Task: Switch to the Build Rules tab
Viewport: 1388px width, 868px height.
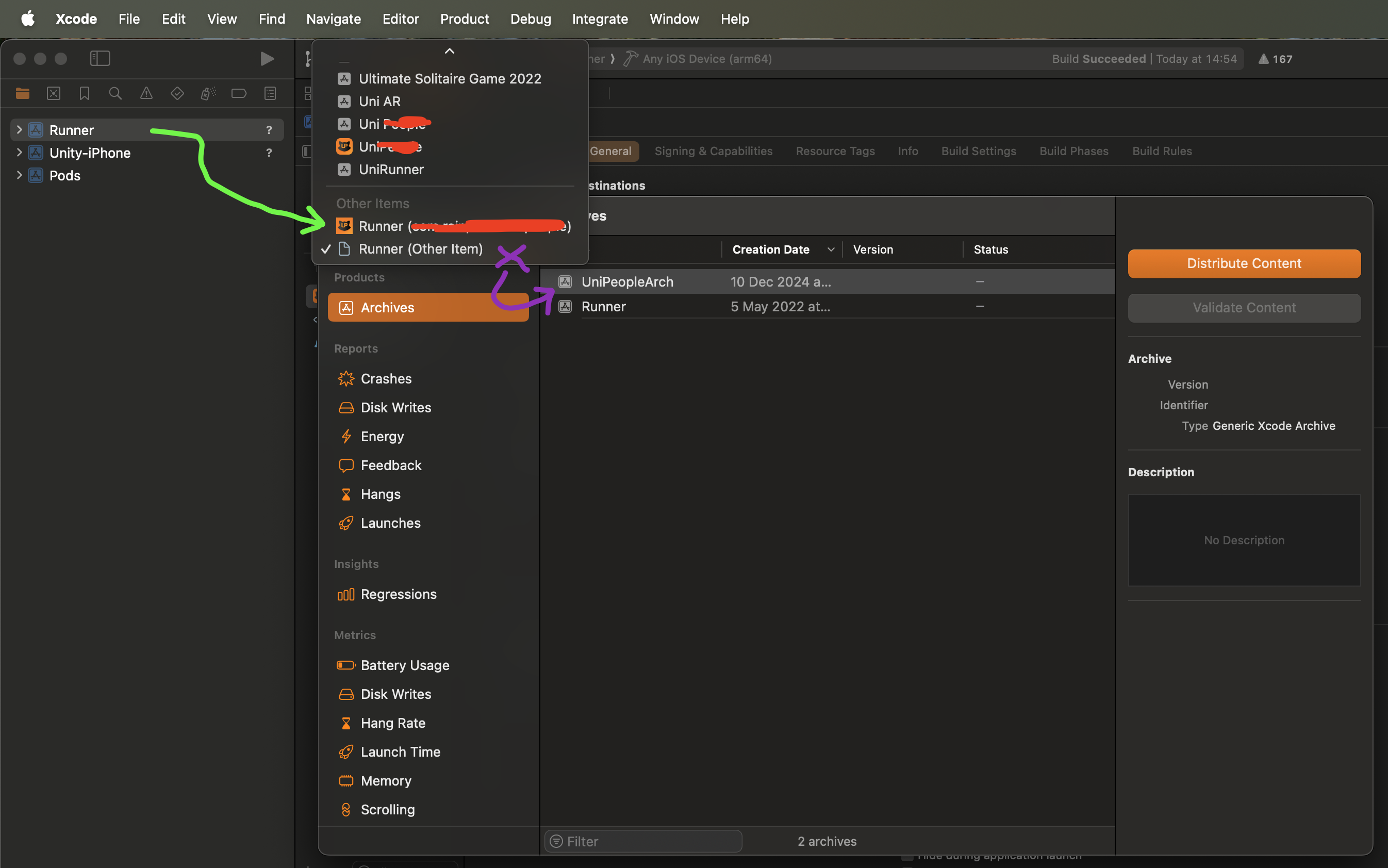Action: coord(1162,151)
